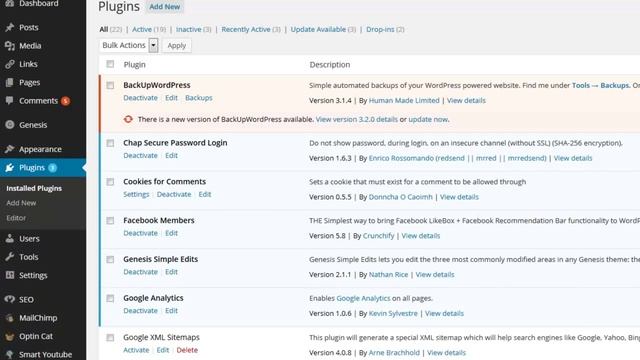
Task: Click the Settings icon in sidebar
Action: pos(10,275)
